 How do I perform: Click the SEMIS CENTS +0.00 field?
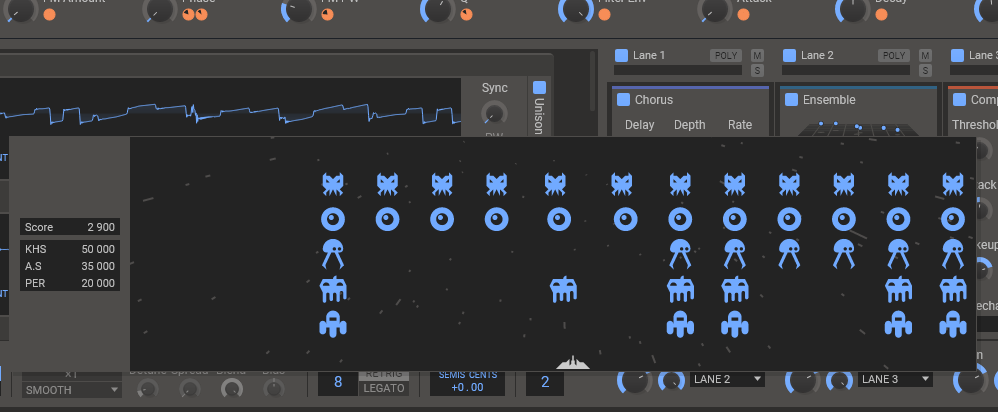pos(467,381)
